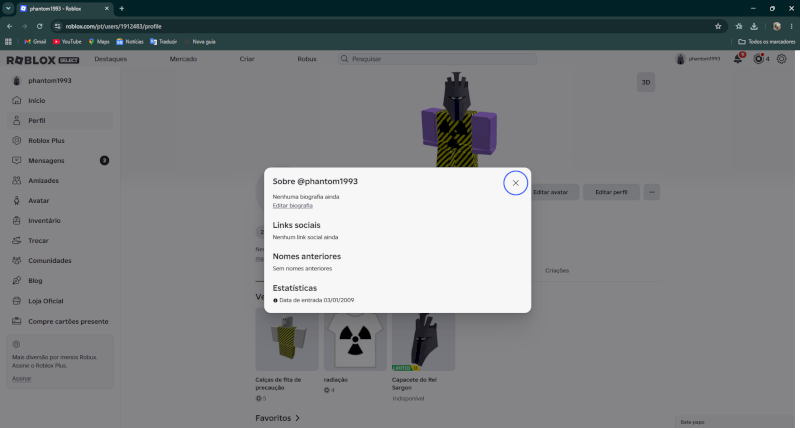Screen dimensions: 800x428
Task: Open the Início sidebar item
Action: point(60,100)
